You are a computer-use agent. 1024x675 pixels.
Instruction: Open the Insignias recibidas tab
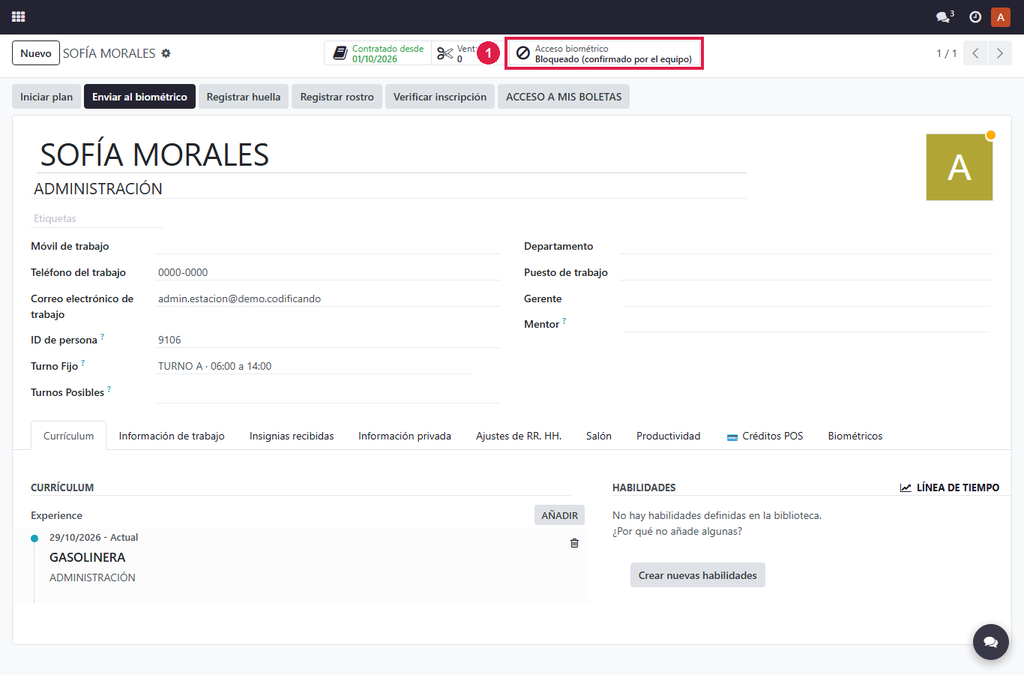click(291, 436)
